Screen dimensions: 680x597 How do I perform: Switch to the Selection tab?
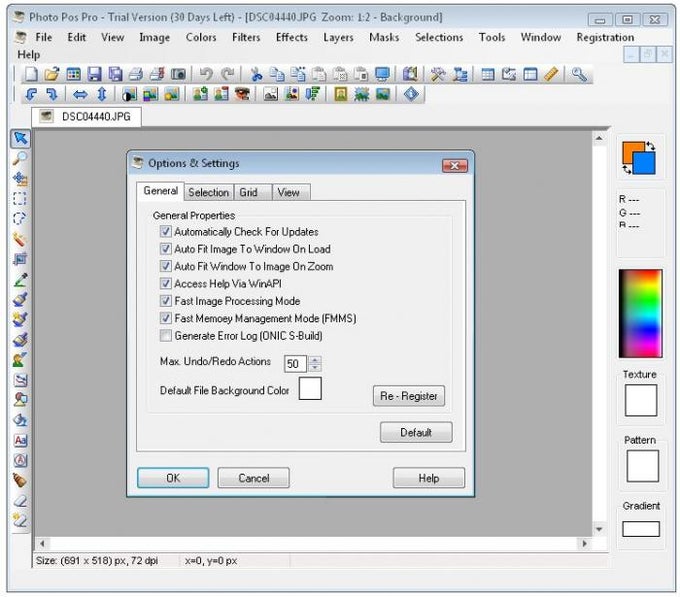click(209, 192)
